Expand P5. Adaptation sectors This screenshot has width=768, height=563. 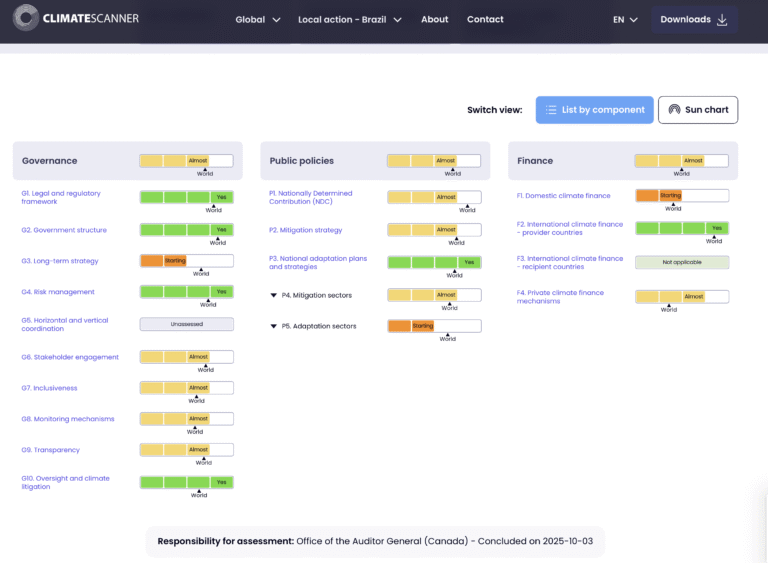[x=274, y=326]
